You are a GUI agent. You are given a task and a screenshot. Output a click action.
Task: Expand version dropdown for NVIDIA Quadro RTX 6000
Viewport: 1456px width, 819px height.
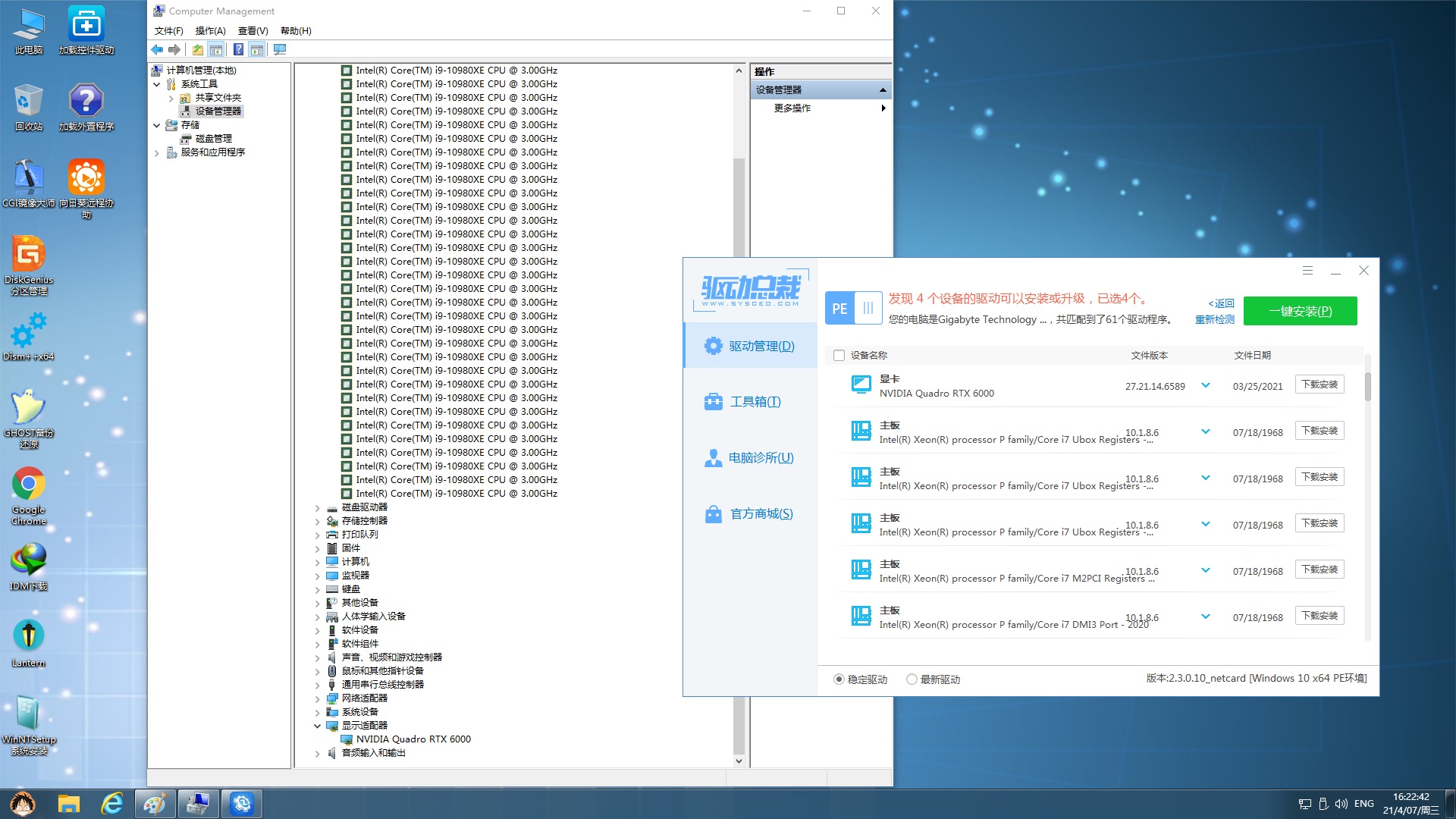[1206, 385]
